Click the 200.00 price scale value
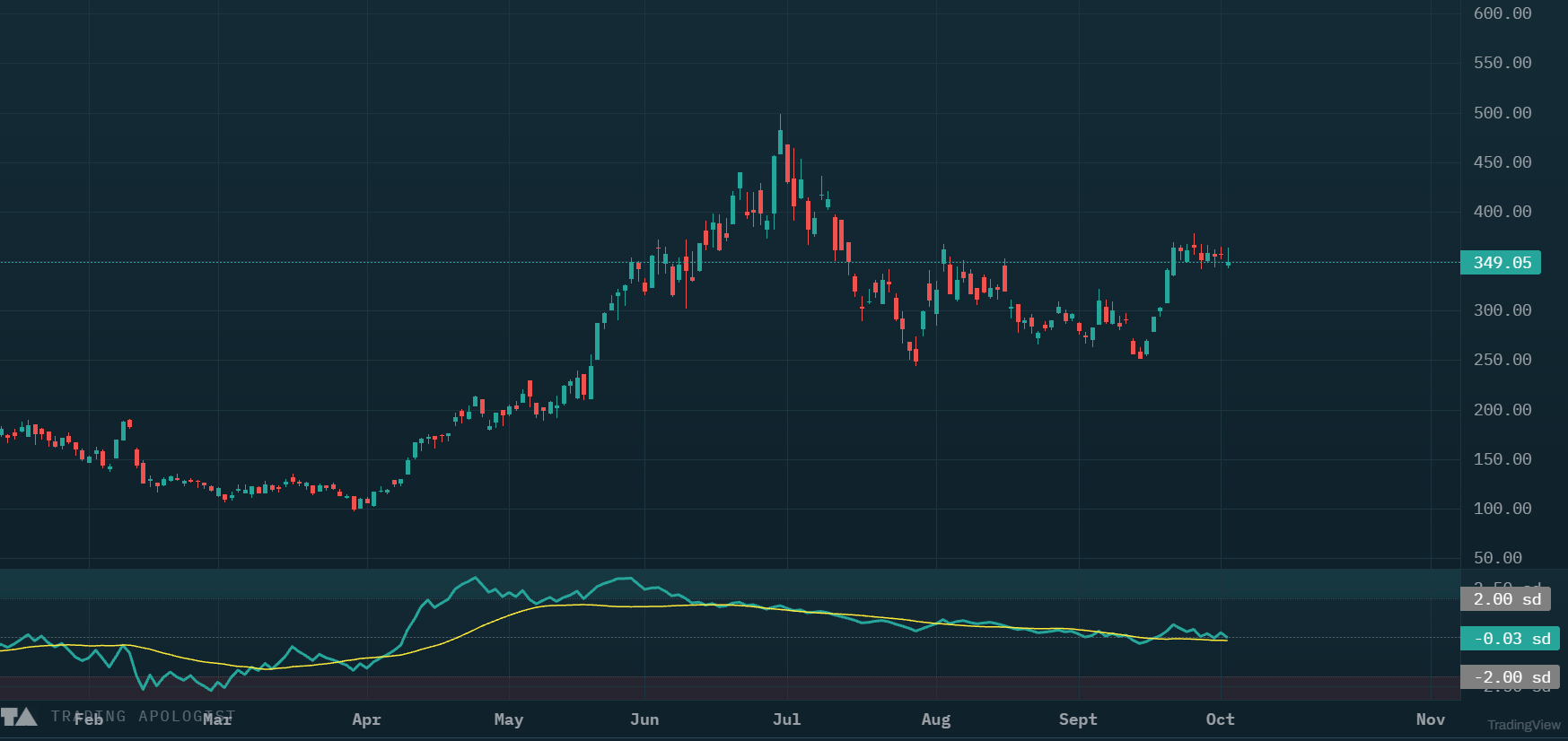This screenshot has width=1568, height=741. point(1502,410)
